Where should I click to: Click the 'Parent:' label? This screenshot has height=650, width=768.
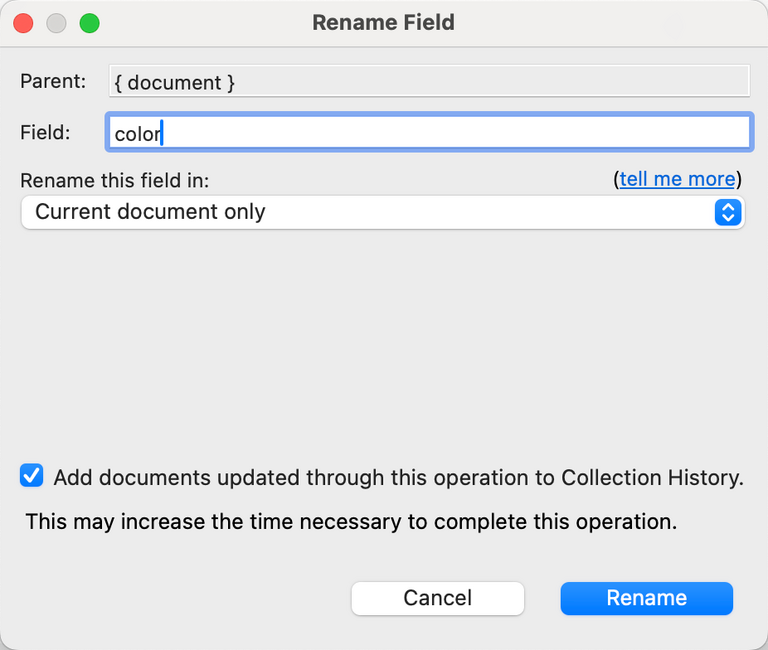pos(53,82)
